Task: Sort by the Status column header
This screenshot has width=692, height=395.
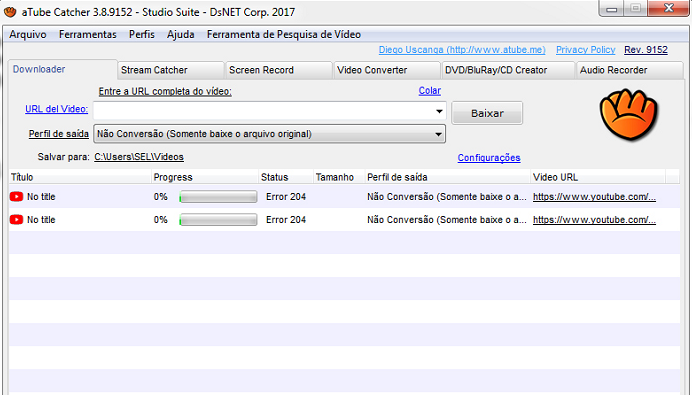Action: (286, 177)
